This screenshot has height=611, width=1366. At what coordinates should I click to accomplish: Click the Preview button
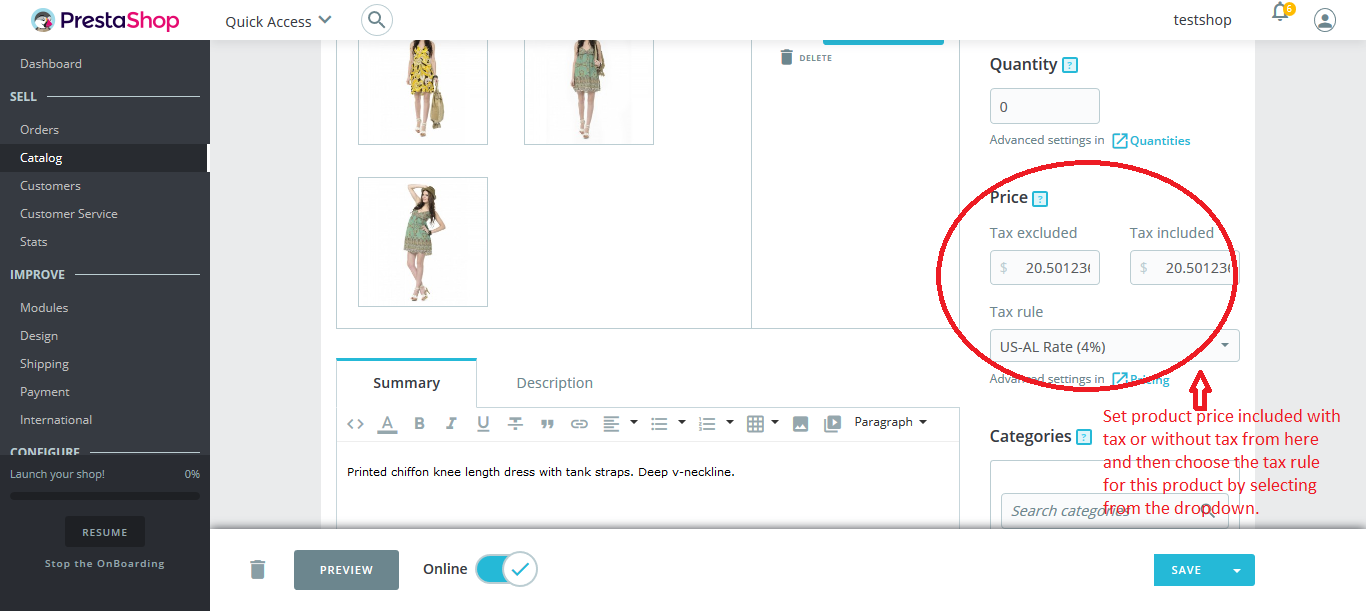coord(346,570)
